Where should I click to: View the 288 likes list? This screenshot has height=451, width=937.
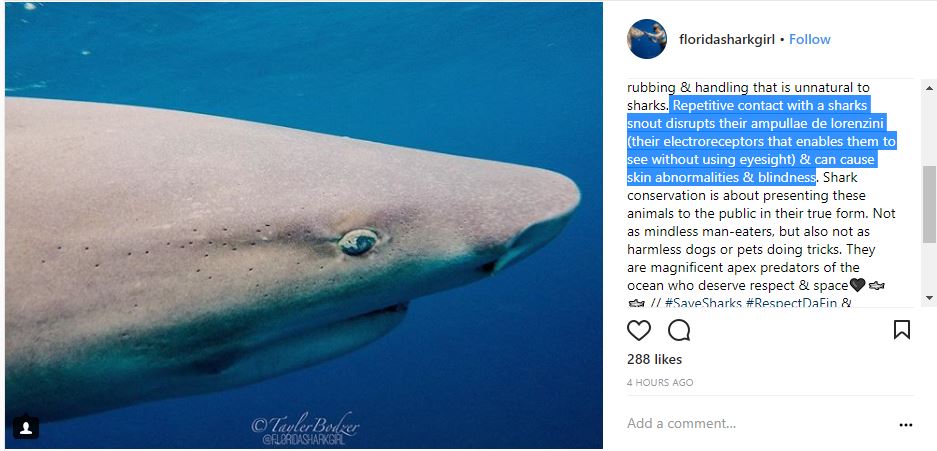pyautogui.click(x=654, y=359)
